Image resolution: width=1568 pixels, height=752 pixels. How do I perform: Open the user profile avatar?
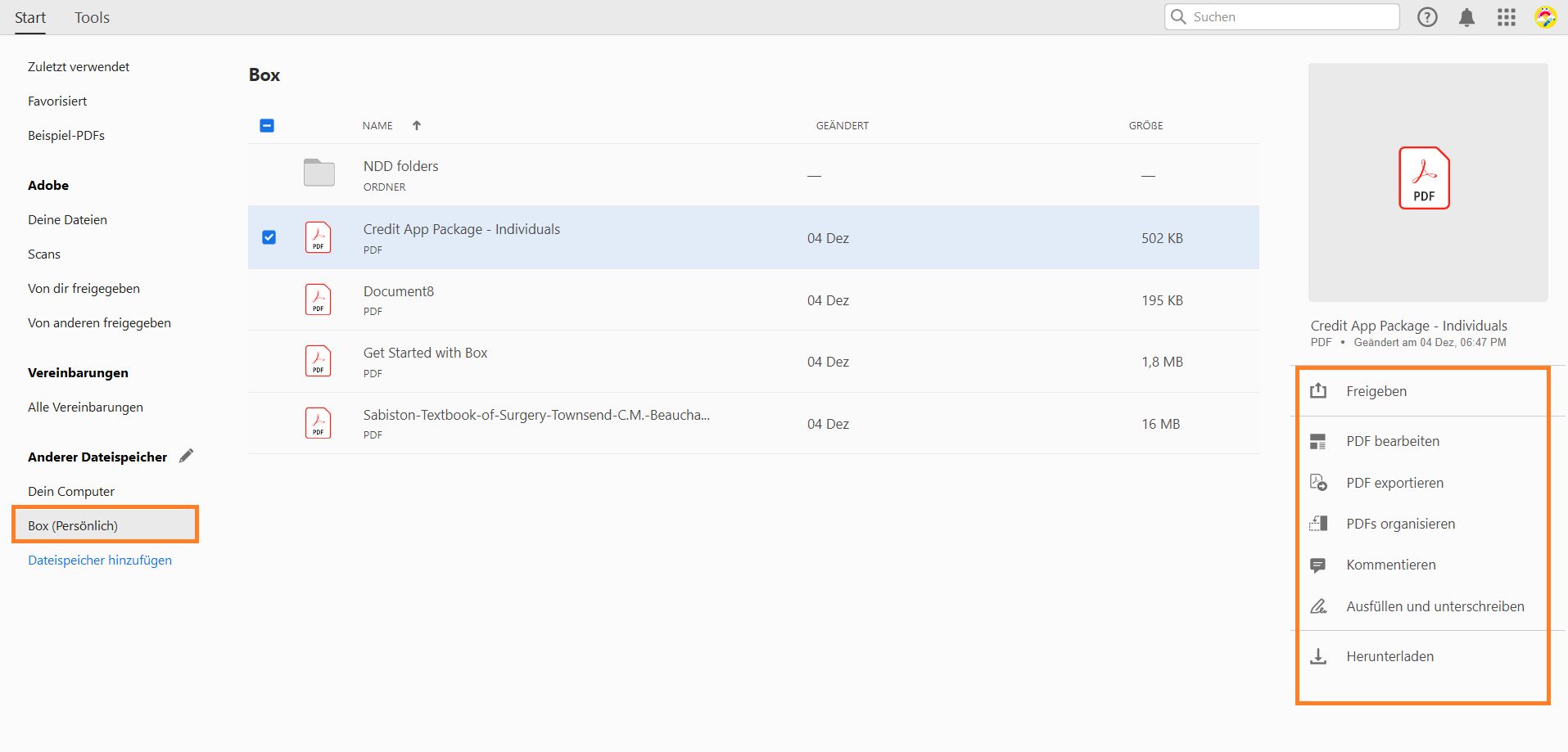pyautogui.click(x=1545, y=17)
